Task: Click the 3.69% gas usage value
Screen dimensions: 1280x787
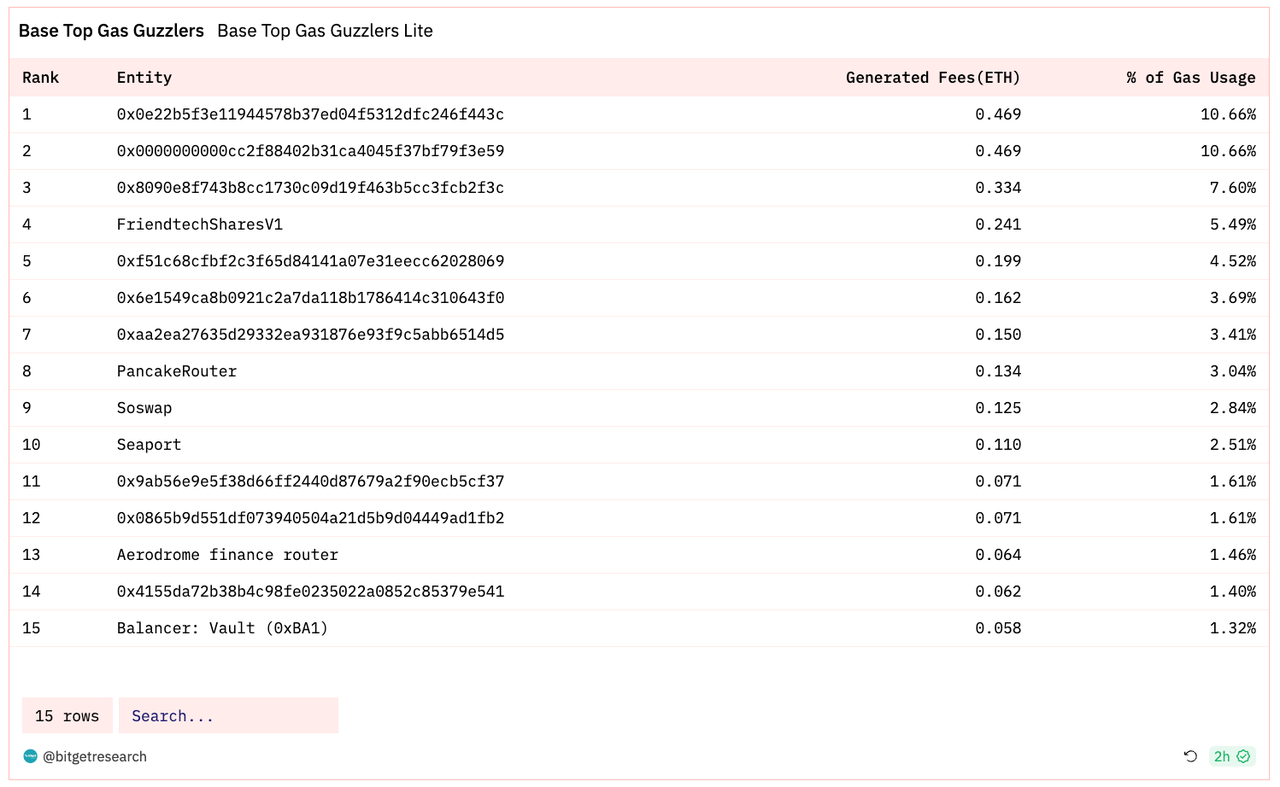Action: [1233, 298]
